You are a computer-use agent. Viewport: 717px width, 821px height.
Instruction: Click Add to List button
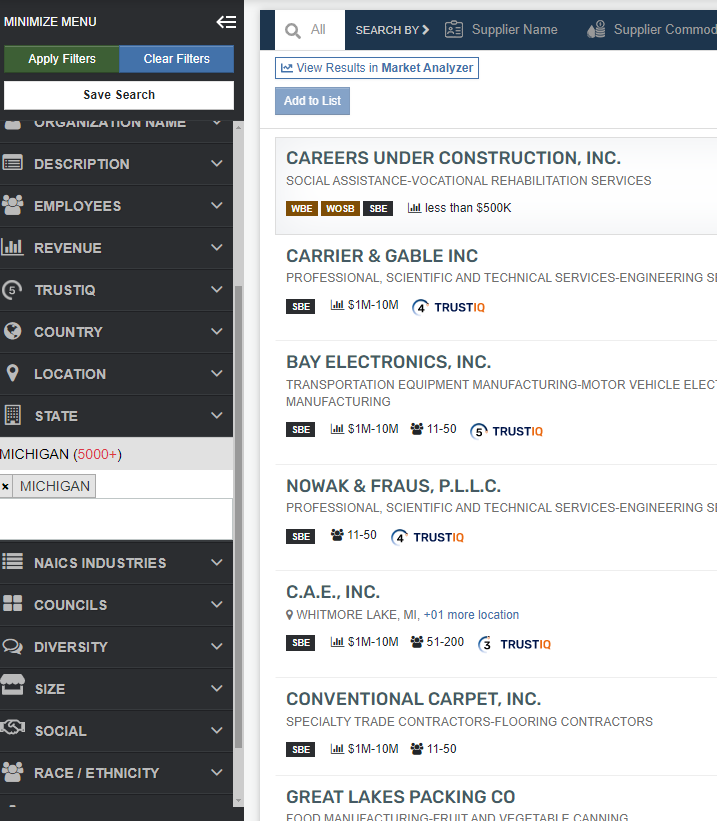[312, 101]
